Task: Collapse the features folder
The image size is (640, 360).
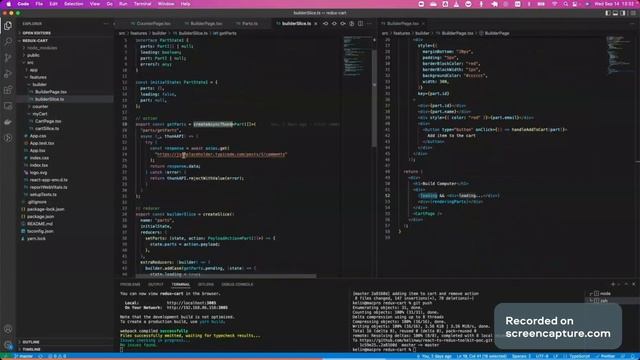Action: click(65, 77)
